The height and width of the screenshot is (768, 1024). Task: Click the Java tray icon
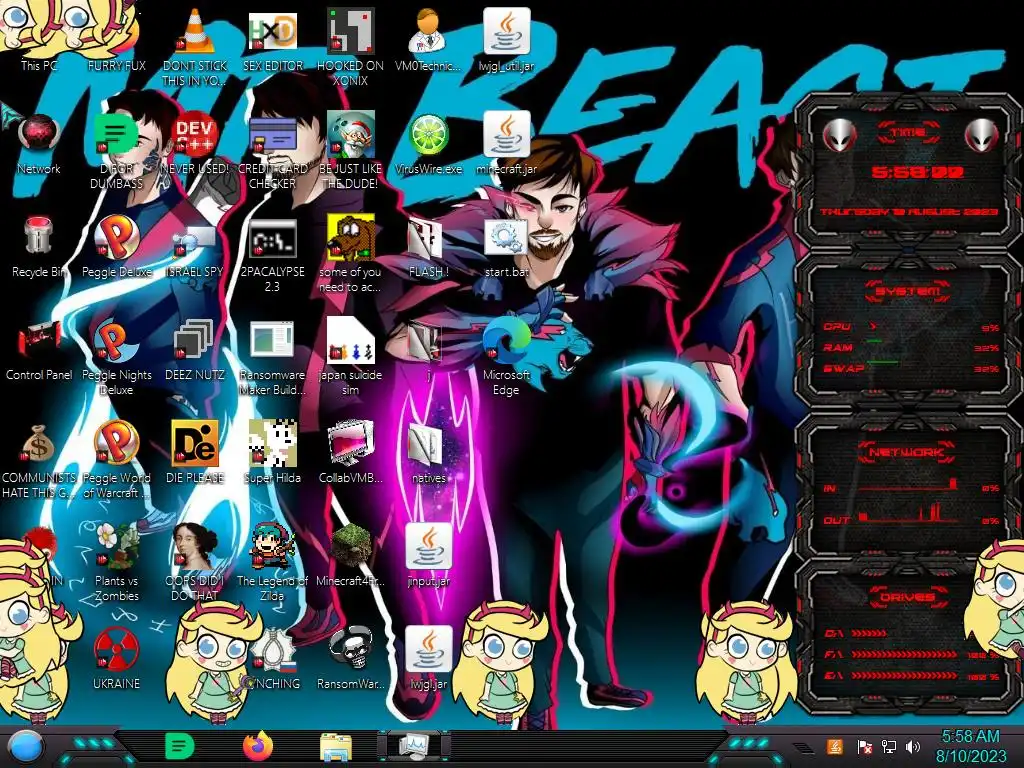[x=835, y=746]
